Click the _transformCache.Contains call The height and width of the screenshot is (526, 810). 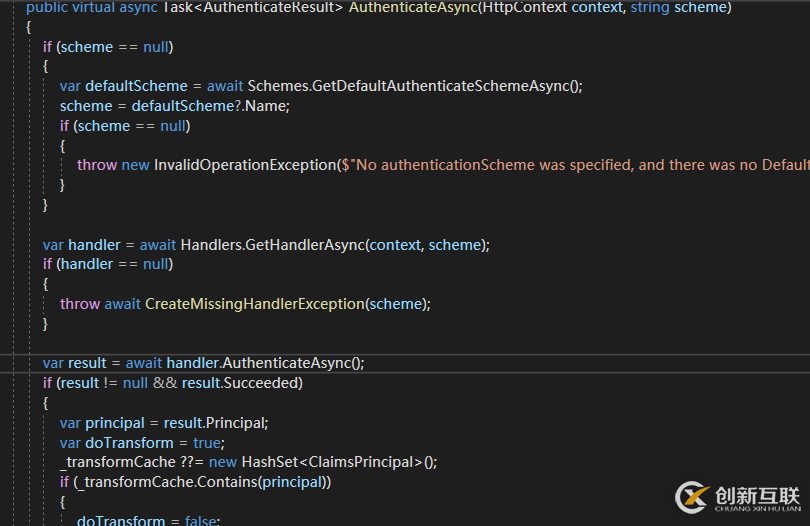[200, 482]
